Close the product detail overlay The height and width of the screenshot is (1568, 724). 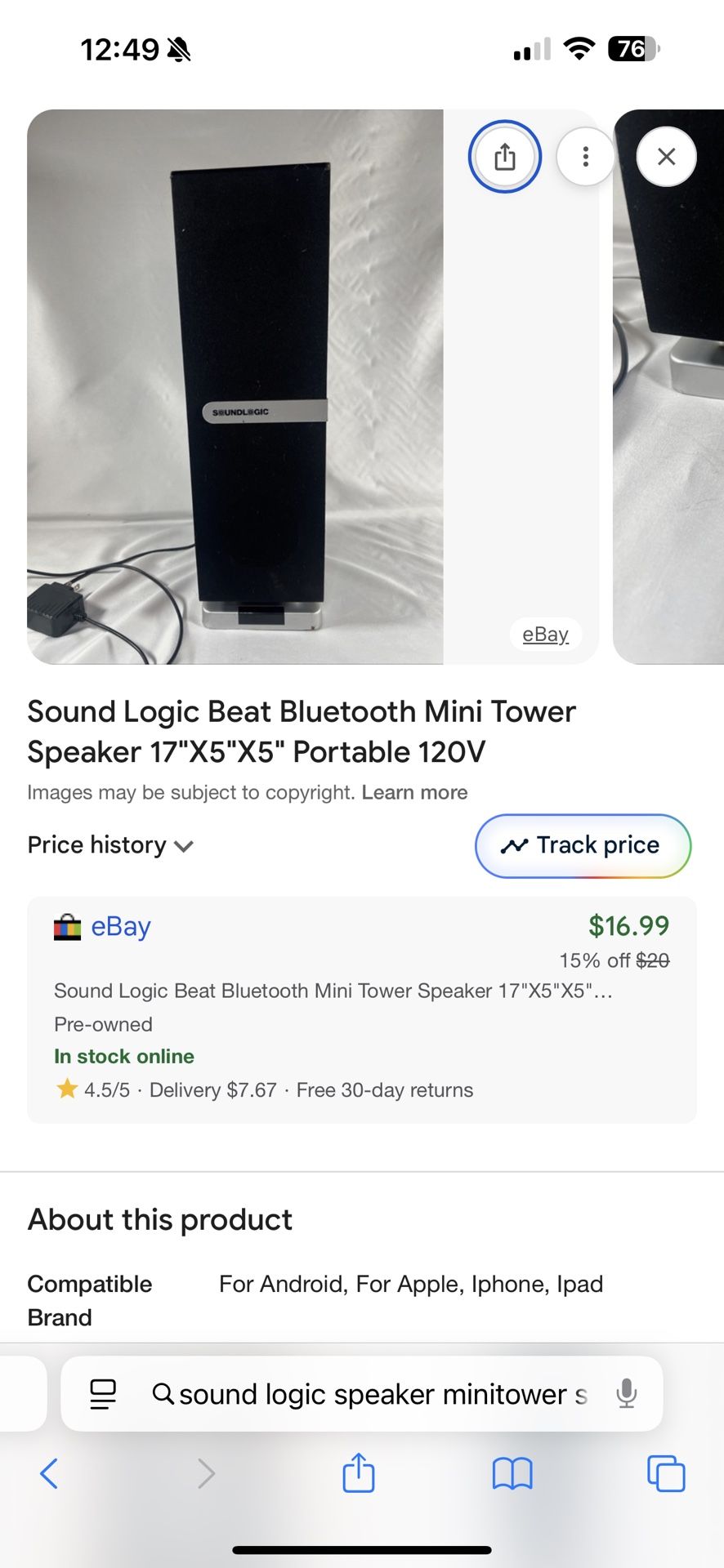[x=666, y=156]
